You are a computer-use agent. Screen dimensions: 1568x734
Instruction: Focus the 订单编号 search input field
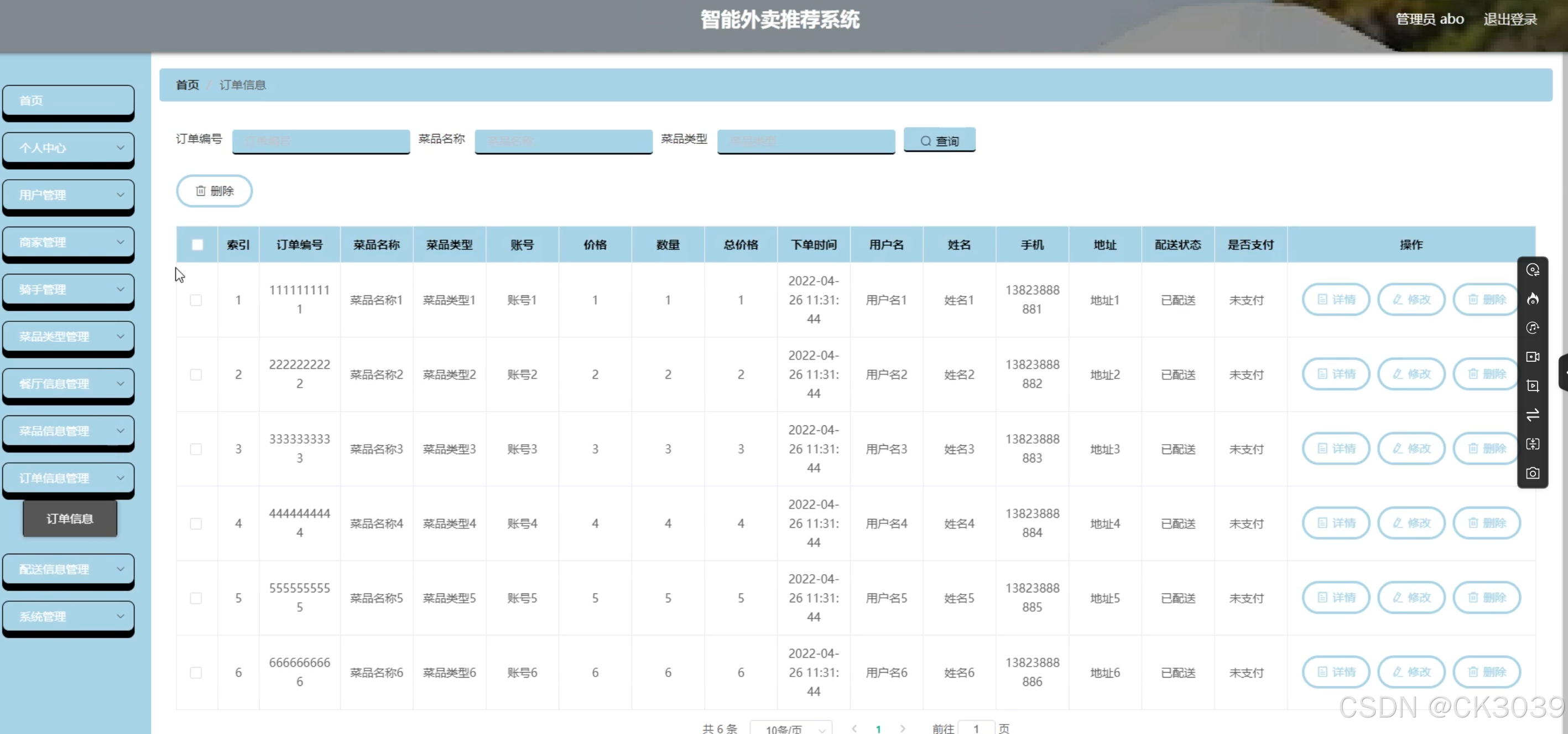click(x=321, y=141)
